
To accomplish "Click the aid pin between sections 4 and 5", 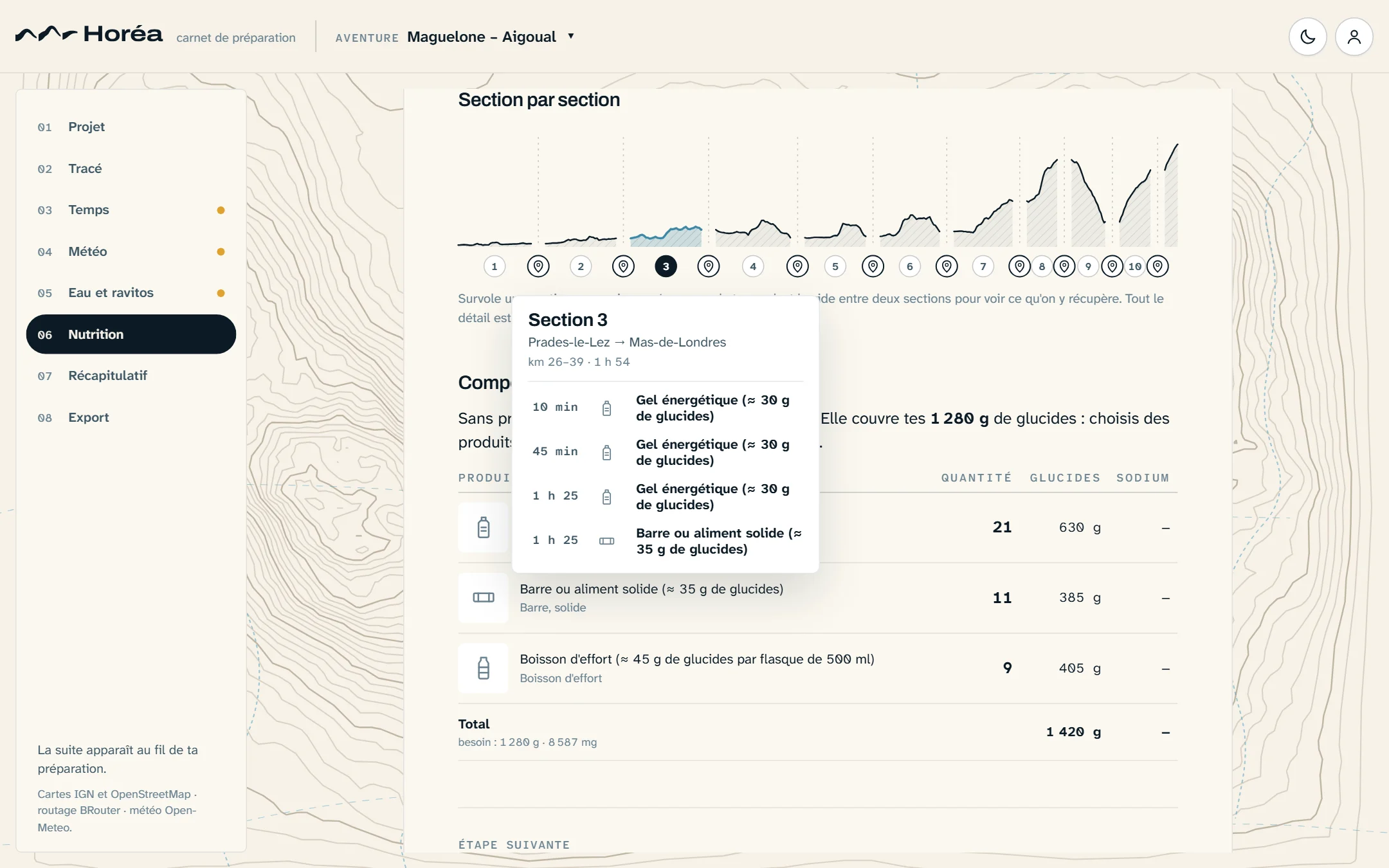I will pos(797,266).
